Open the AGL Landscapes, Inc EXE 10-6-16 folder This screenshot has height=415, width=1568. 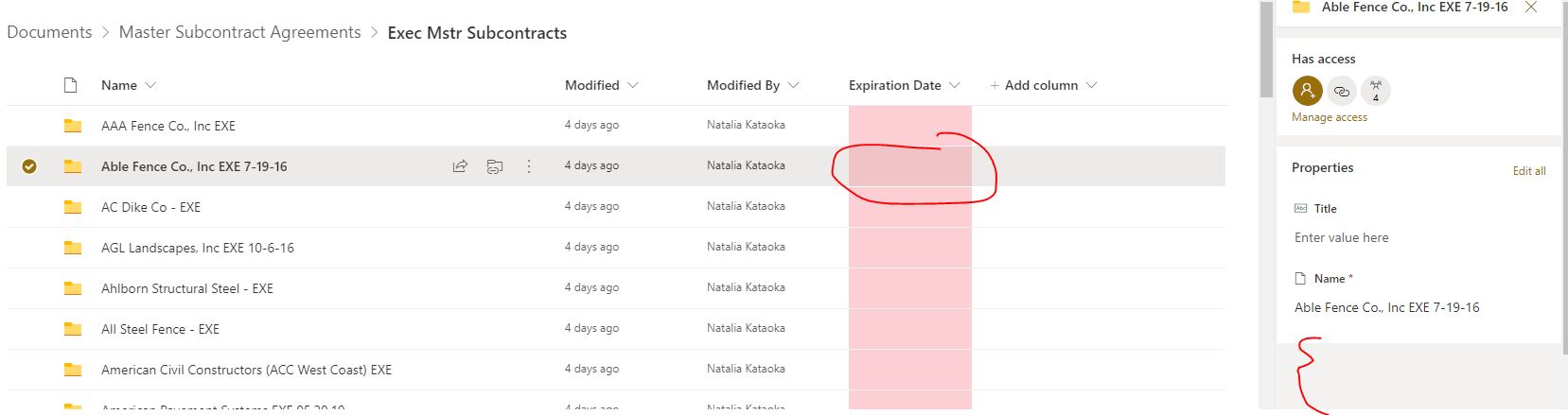coord(197,248)
